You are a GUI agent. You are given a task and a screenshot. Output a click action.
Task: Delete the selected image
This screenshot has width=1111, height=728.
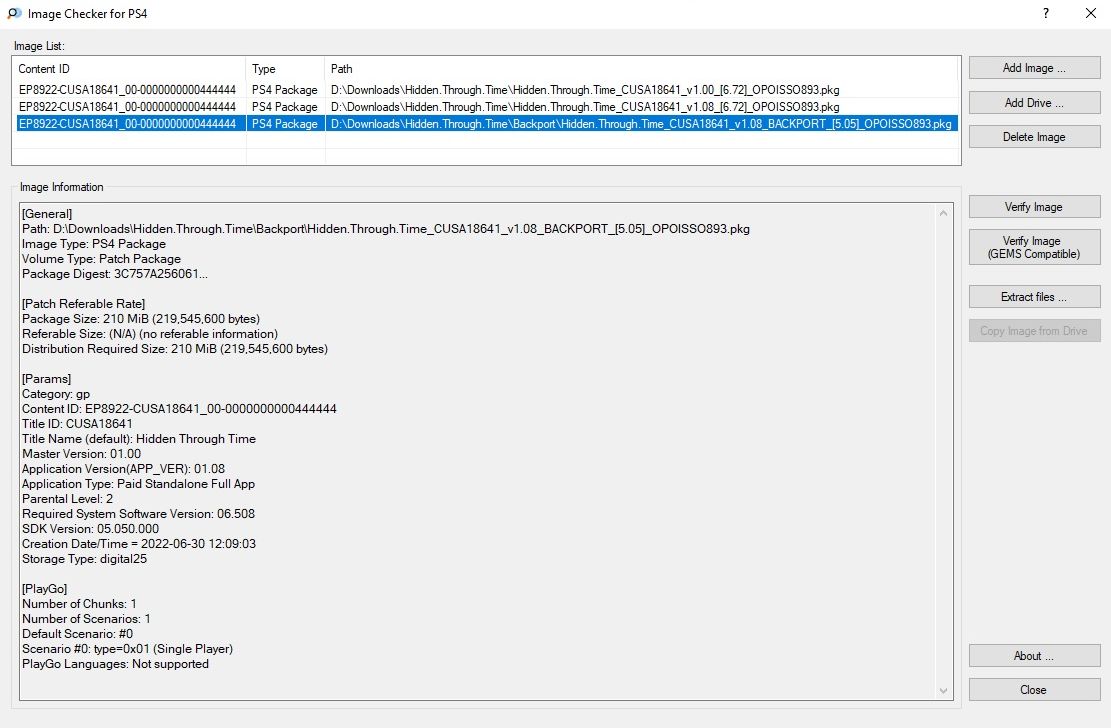1034,137
